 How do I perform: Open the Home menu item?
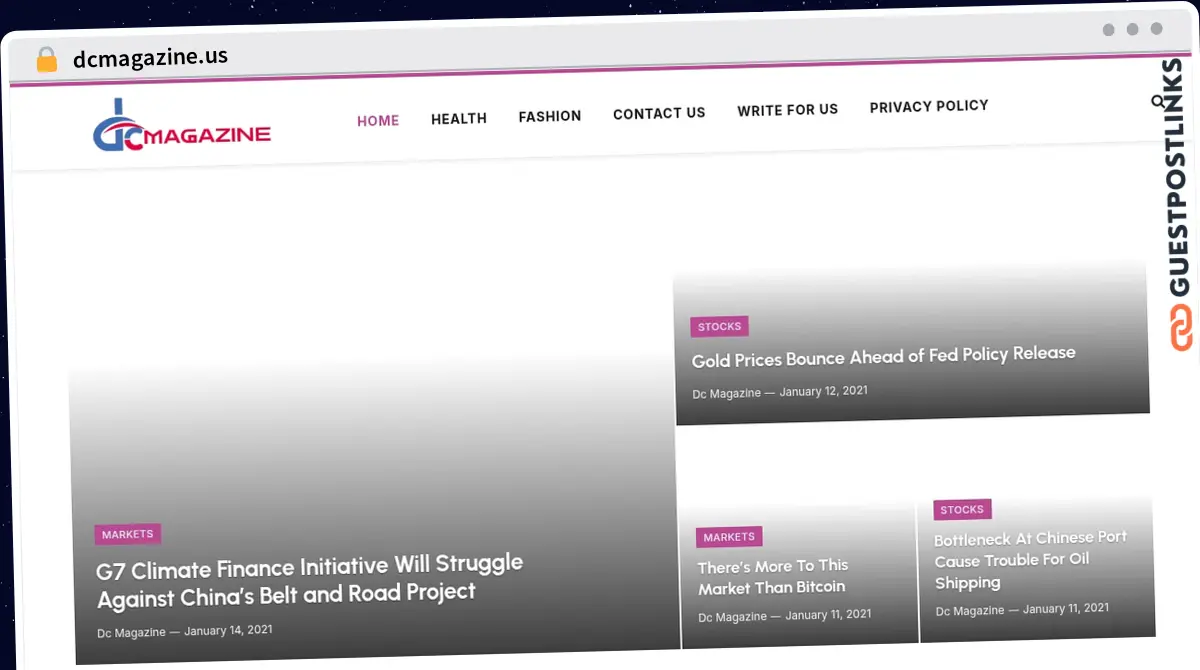pyautogui.click(x=378, y=121)
